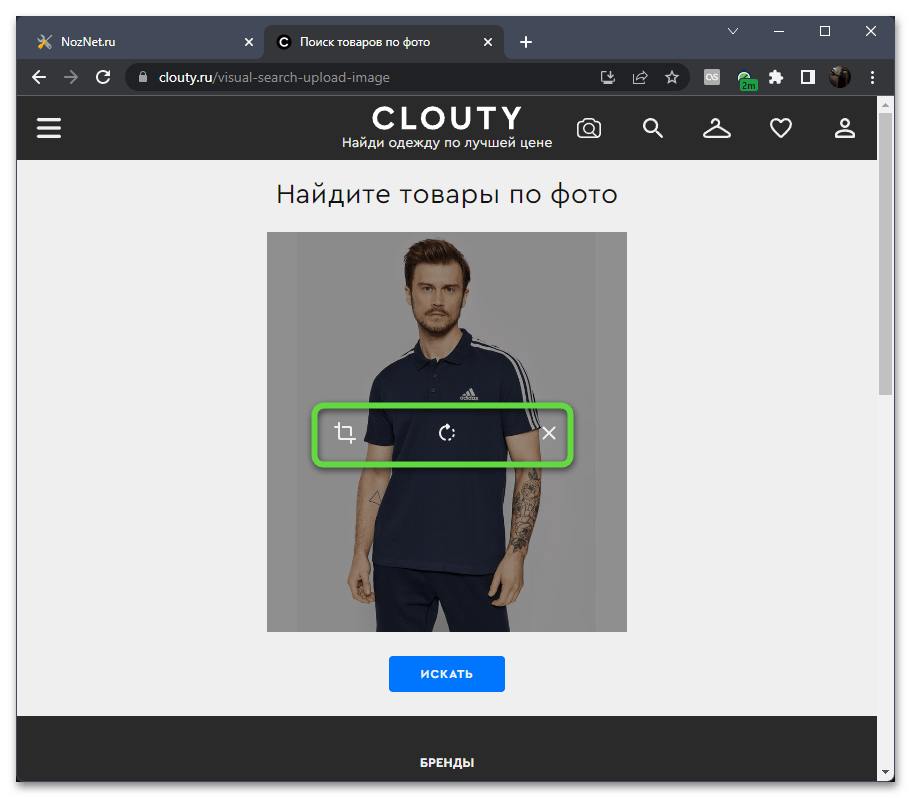The height and width of the screenshot is (798, 911).
Task: Rotate the uploaded photo
Action: pyautogui.click(x=446, y=433)
